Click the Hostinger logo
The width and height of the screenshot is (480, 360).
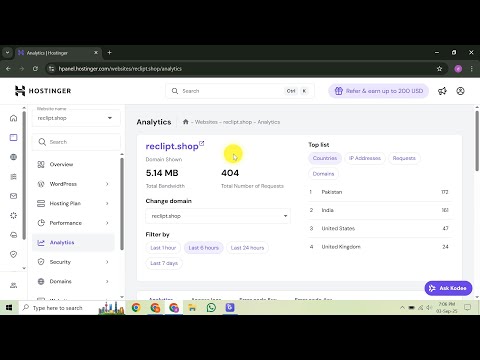click(43, 91)
